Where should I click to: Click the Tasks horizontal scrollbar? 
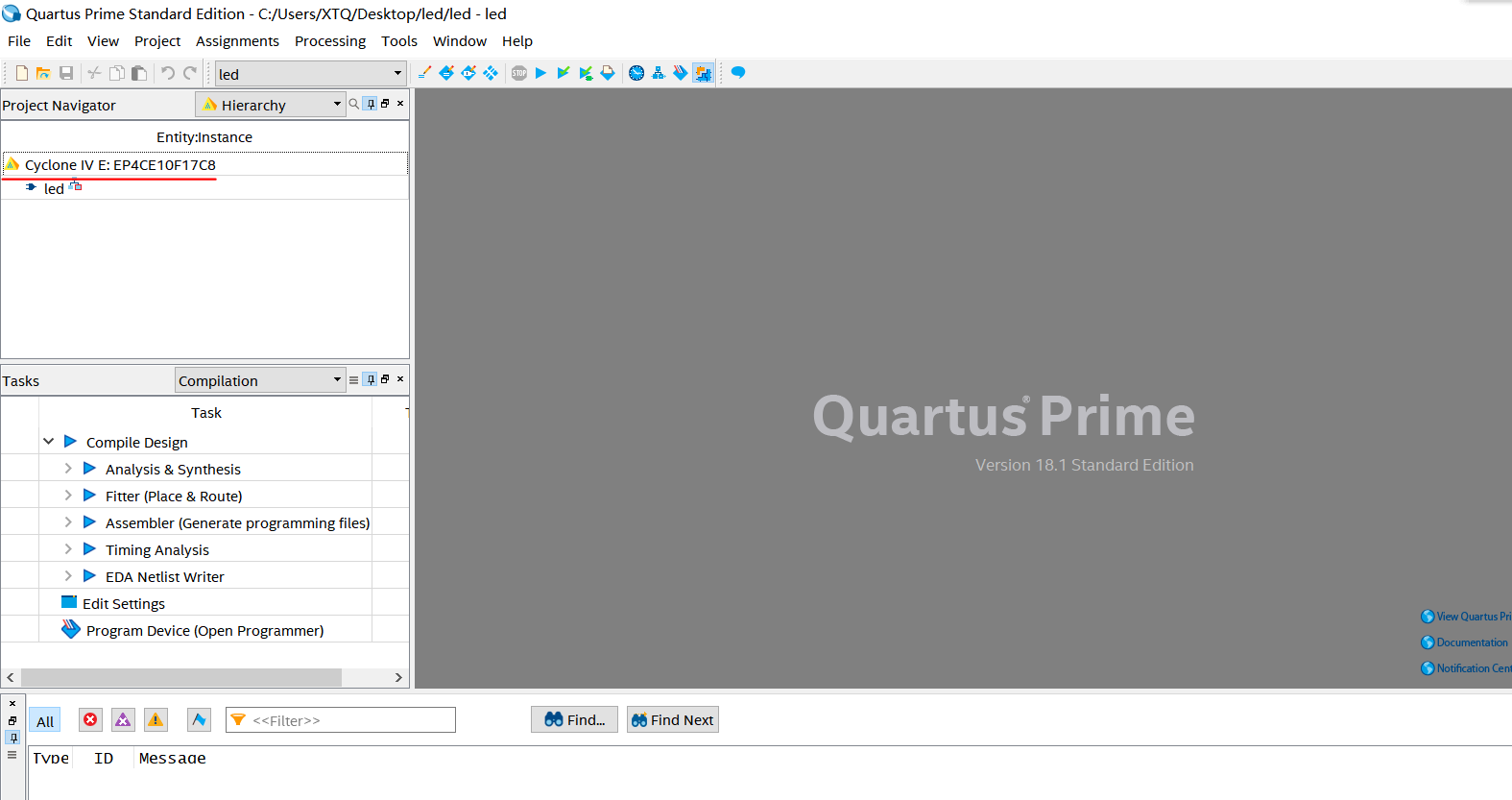coord(181,678)
